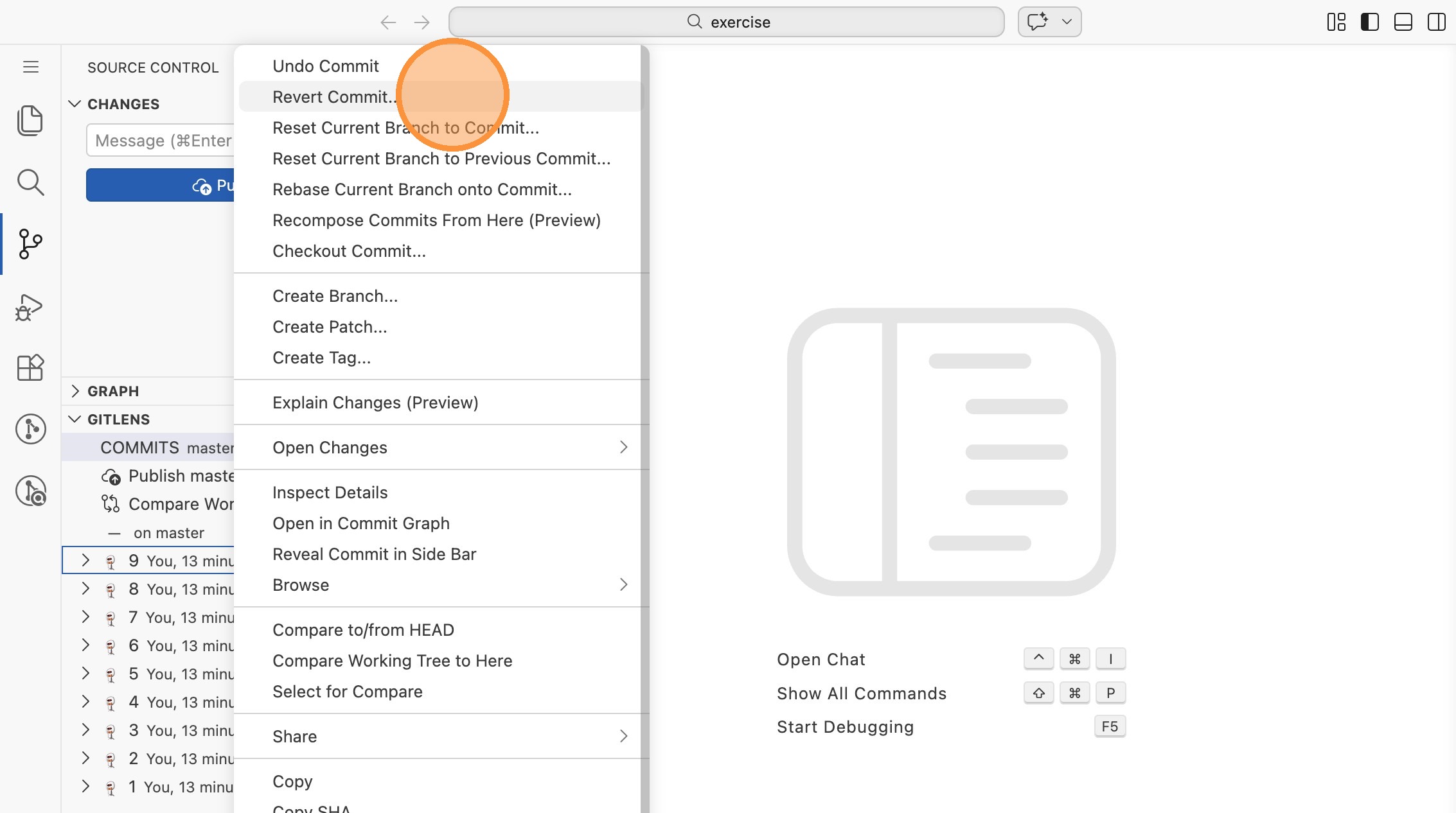Select the Source Control activity icon
This screenshot has width=1456, height=813.
point(30,244)
